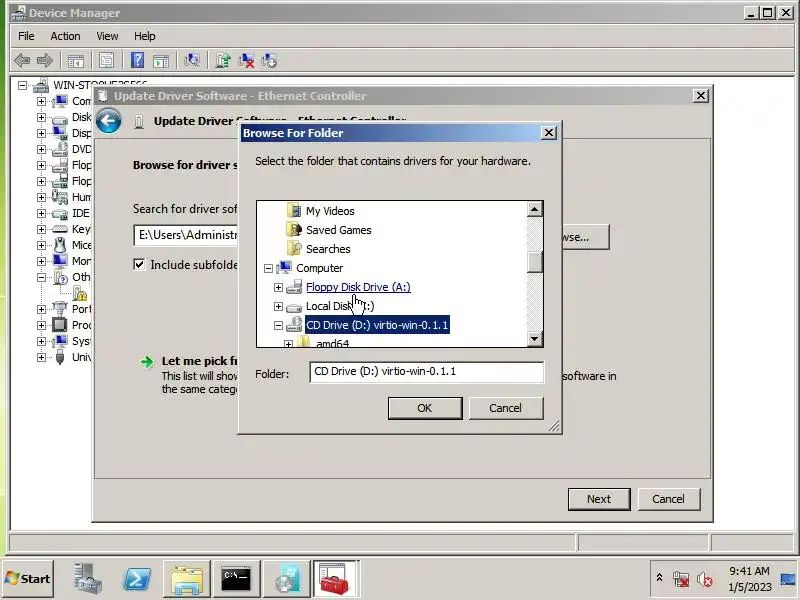The height and width of the screenshot is (600, 800).
Task: Click the unknown device warning icon under Other devices
Action: pyautogui.click(x=80, y=293)
